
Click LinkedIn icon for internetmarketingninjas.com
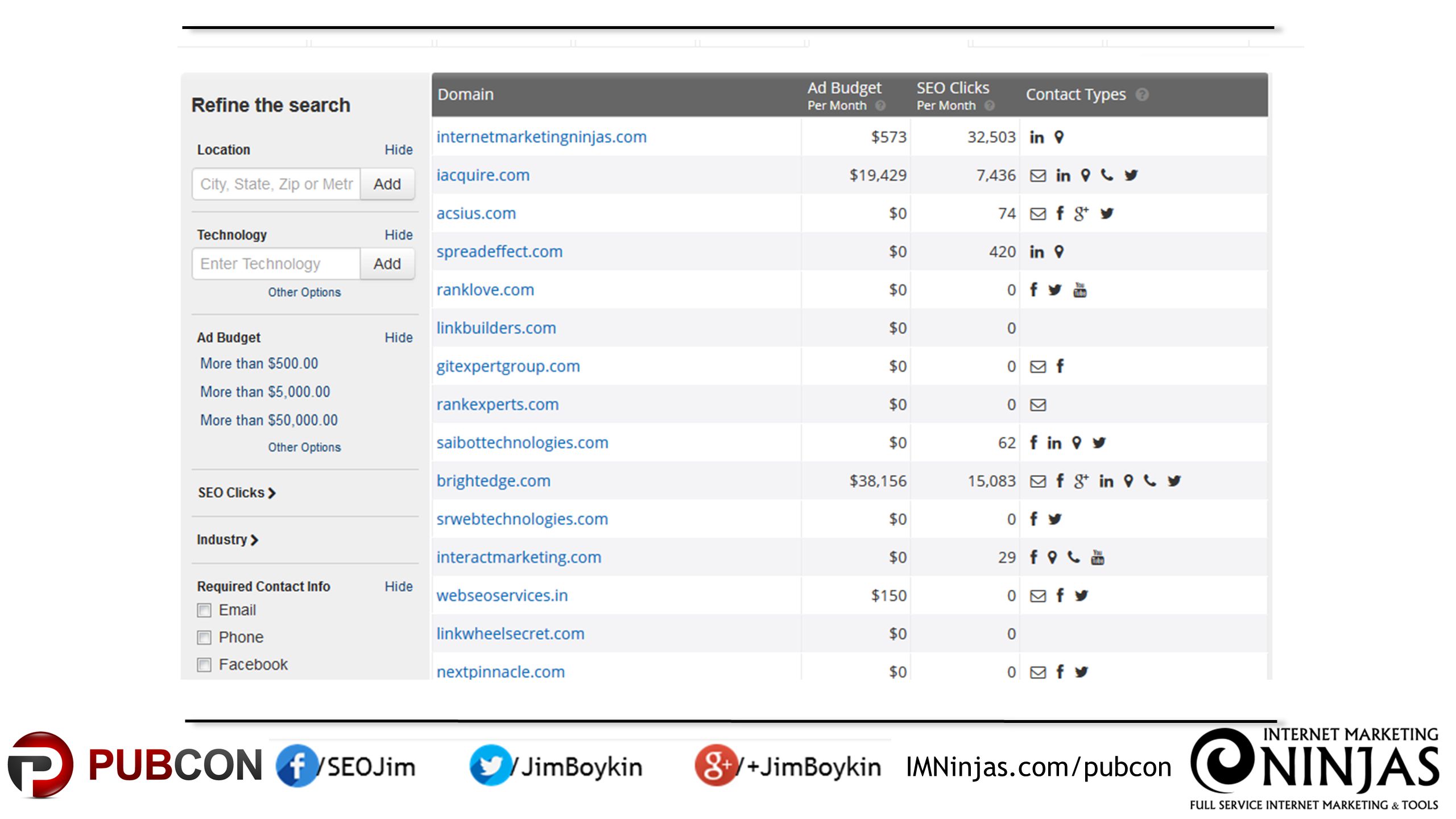[x=1037, y=137]
